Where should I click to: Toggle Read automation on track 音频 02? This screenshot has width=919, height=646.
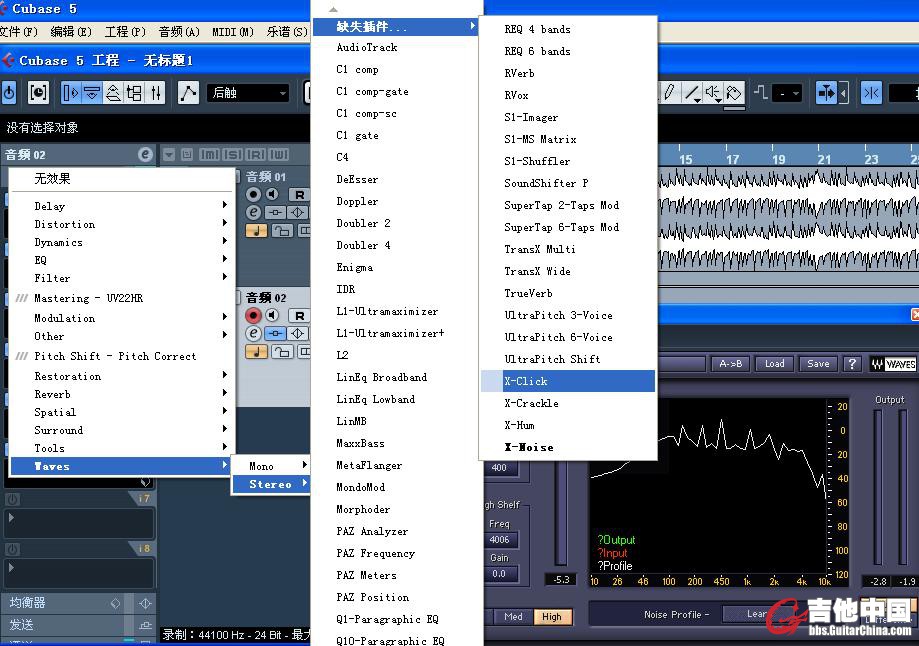(299, 315)
